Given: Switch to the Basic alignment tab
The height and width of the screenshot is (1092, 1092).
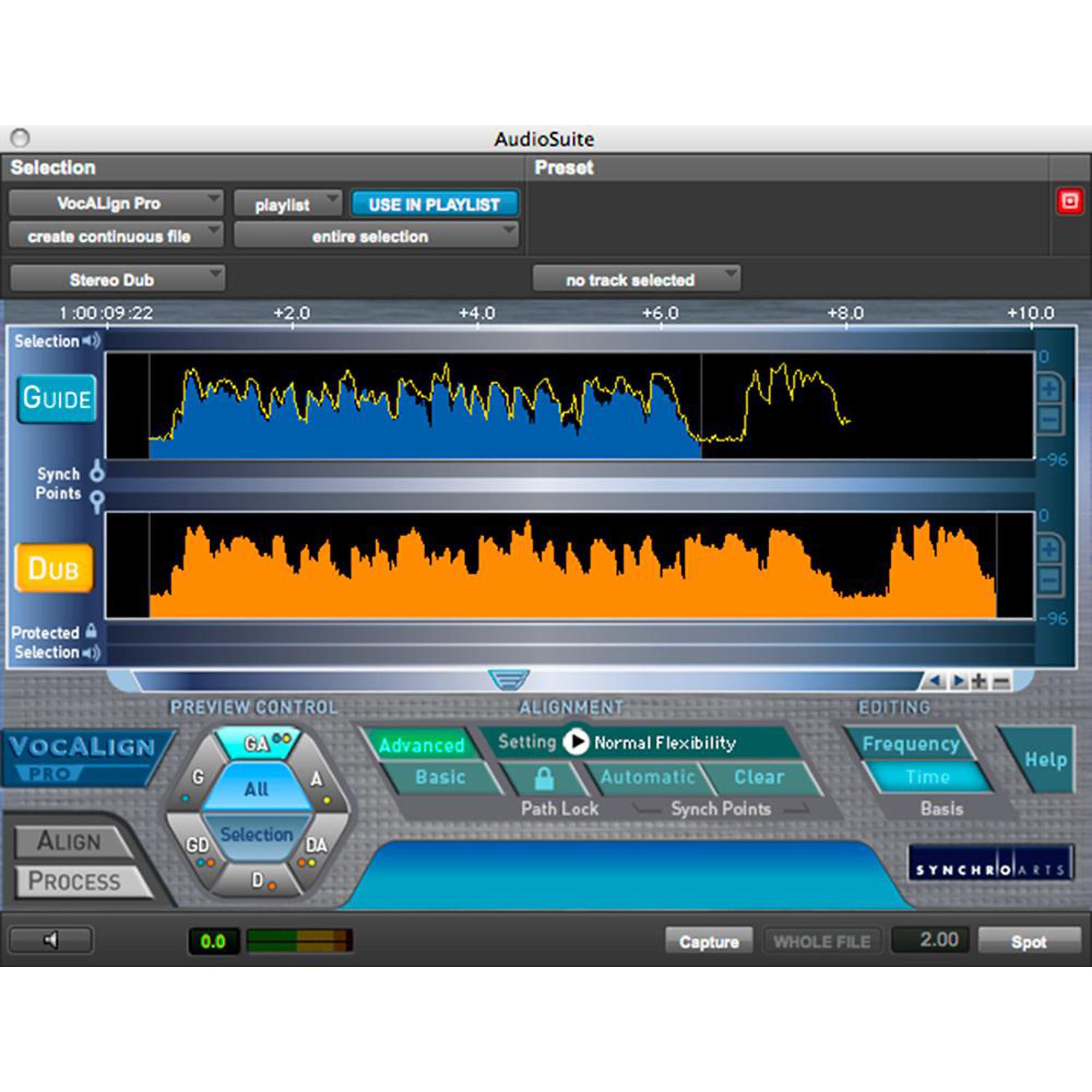Looking at the screenshot, I should click(441, 777).
